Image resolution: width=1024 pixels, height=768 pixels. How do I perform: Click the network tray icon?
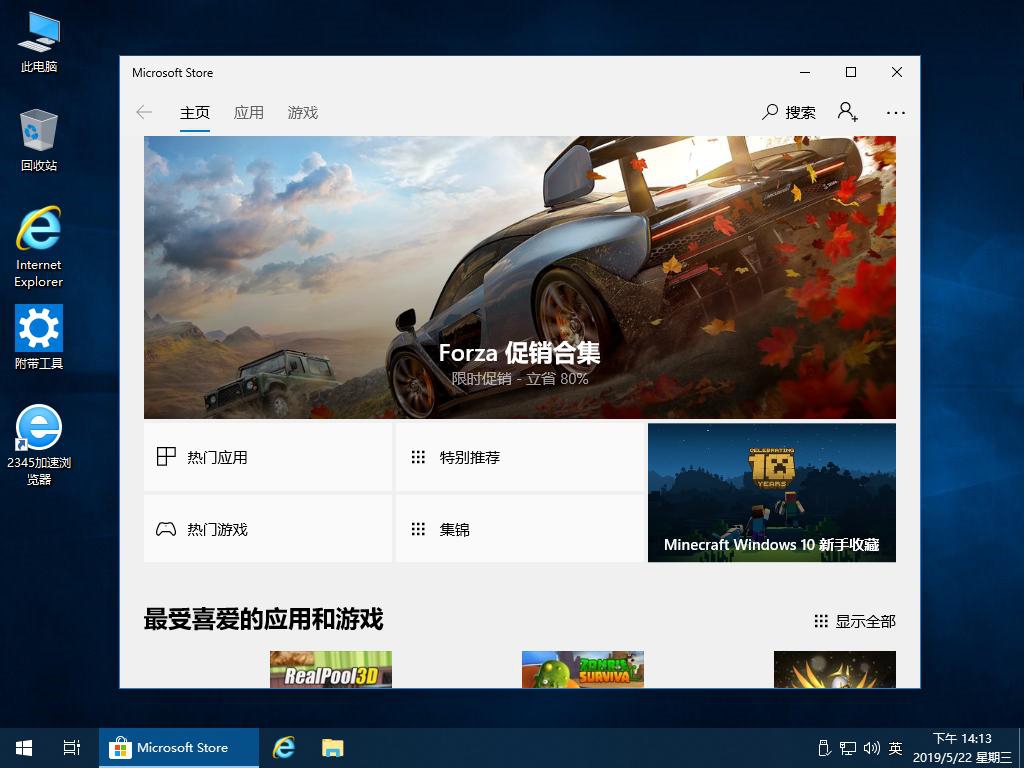pos(848,748)
